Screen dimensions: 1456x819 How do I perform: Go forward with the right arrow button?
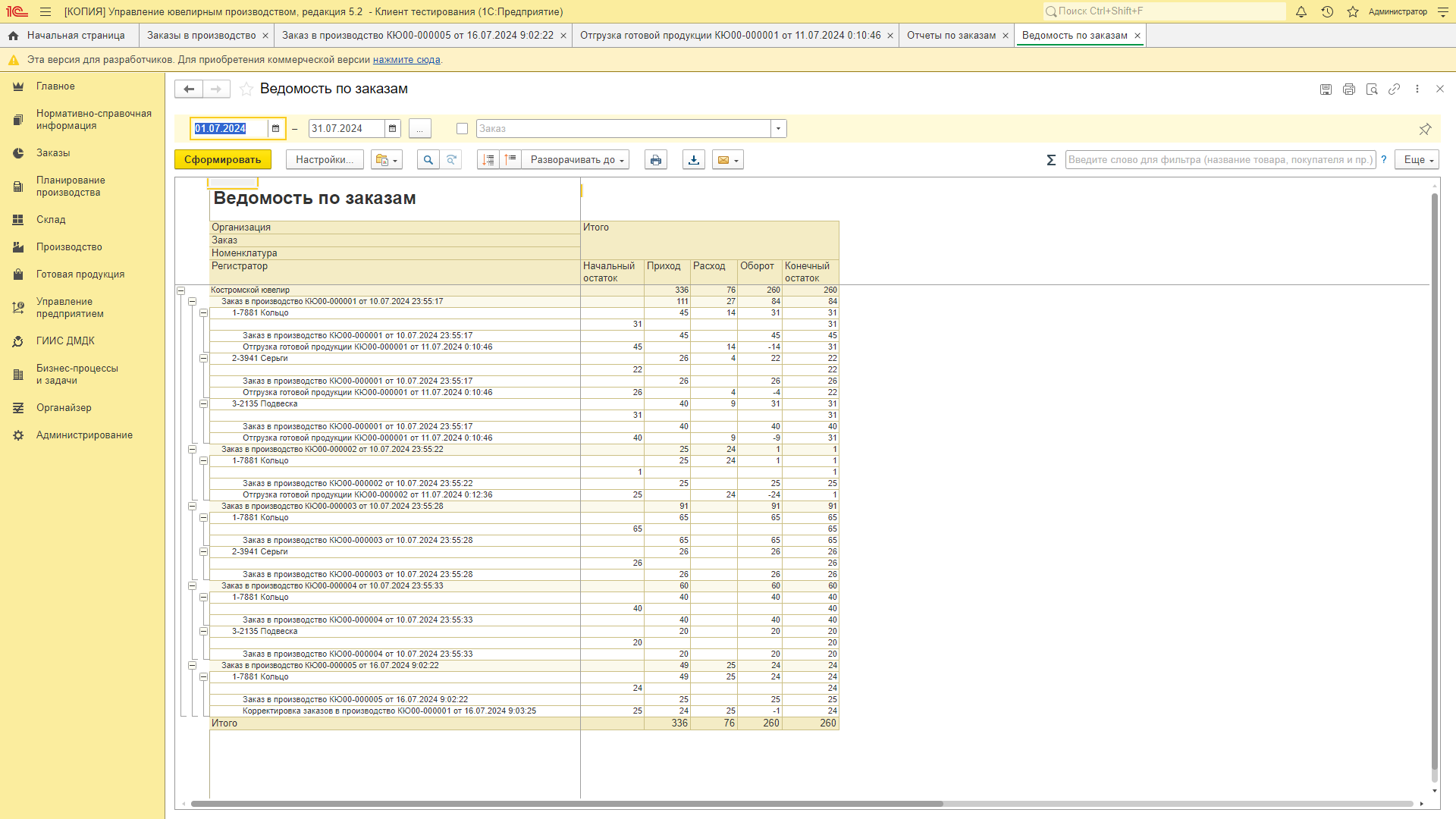(x=216, y=89)
